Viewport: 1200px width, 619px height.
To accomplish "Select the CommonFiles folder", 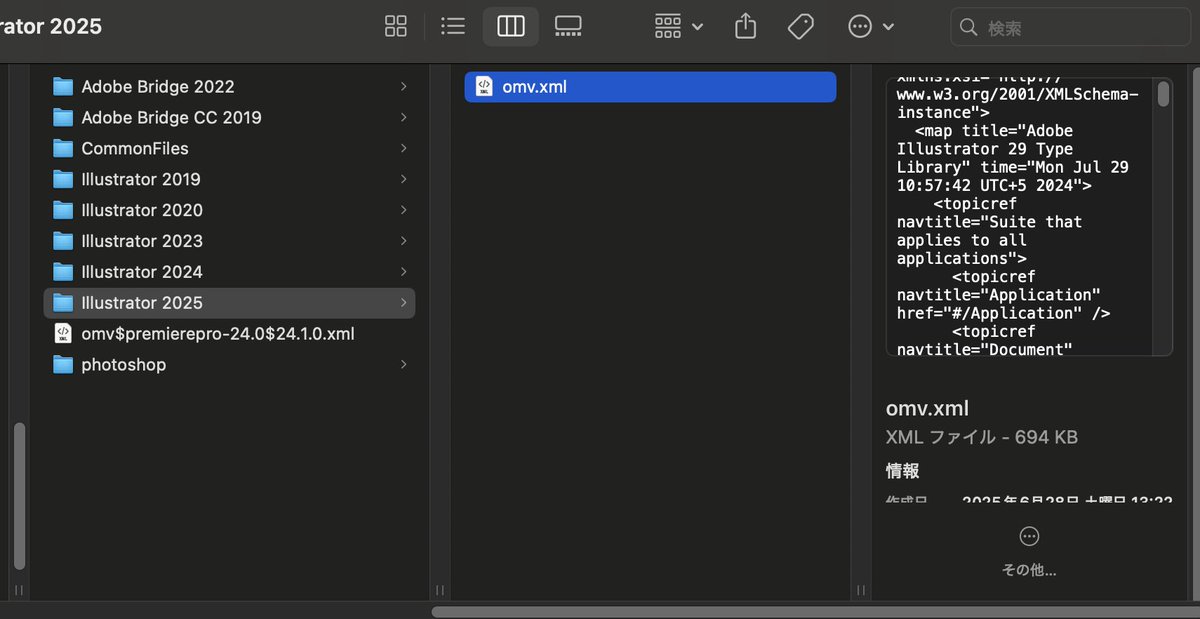I will [x=229, y=148].
